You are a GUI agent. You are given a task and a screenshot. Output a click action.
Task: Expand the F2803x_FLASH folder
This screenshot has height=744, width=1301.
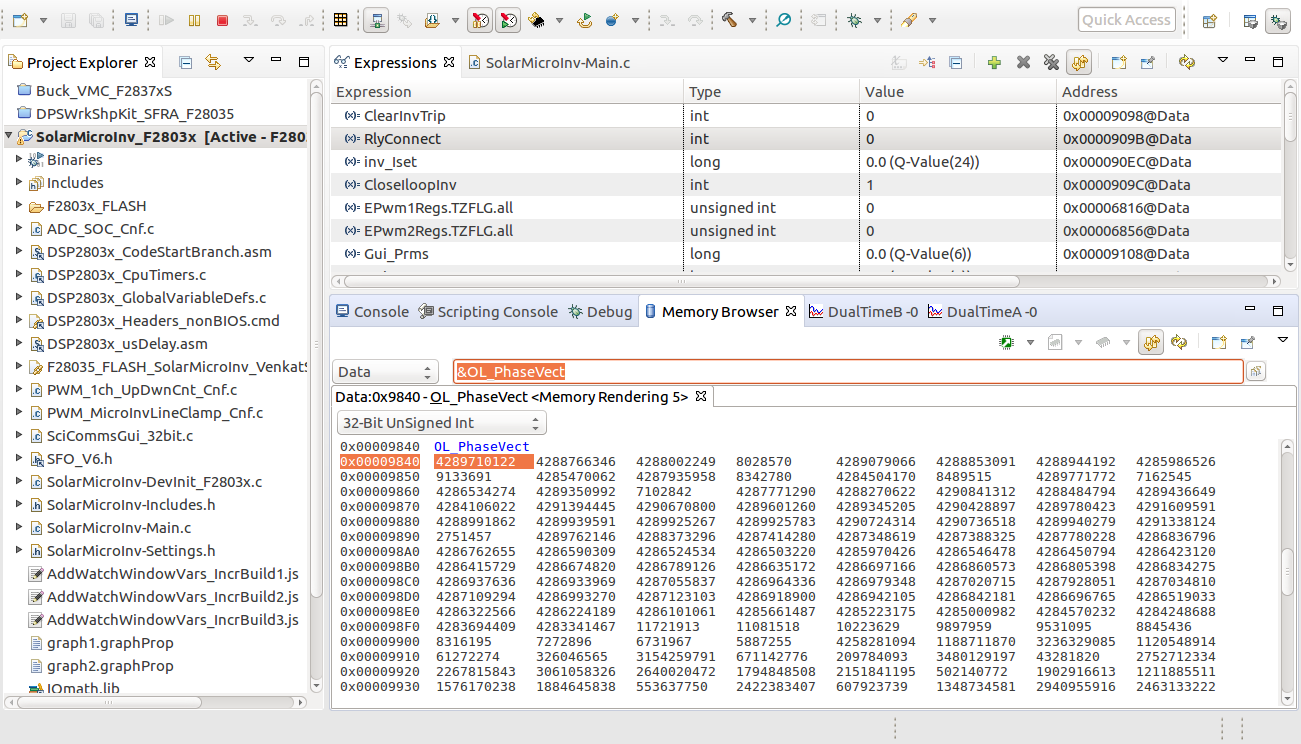[x=20, y=206]
